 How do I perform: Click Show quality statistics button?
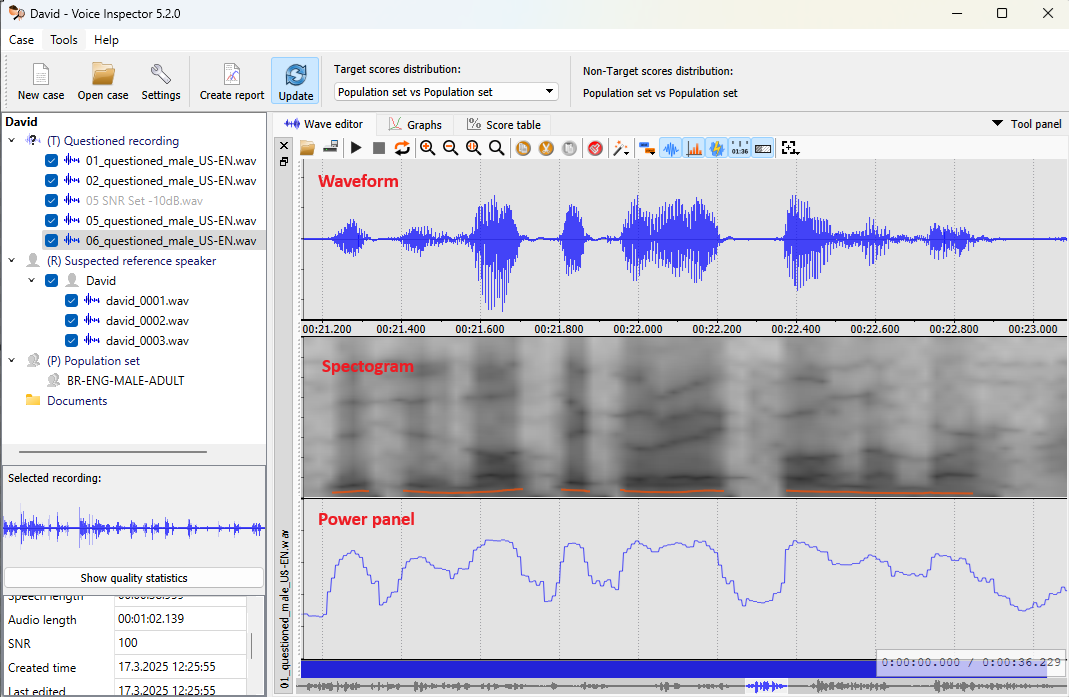click(x=134, y=578)
